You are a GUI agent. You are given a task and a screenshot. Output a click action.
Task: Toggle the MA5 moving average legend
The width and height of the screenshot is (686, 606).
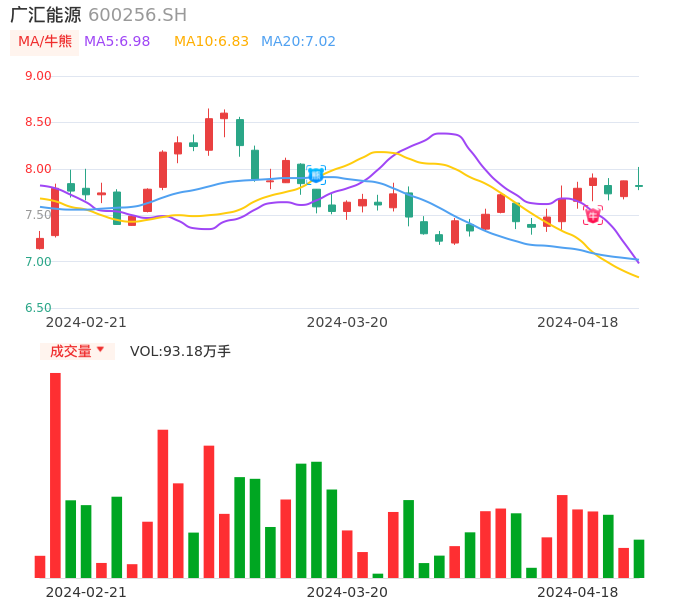coord(117,42)
